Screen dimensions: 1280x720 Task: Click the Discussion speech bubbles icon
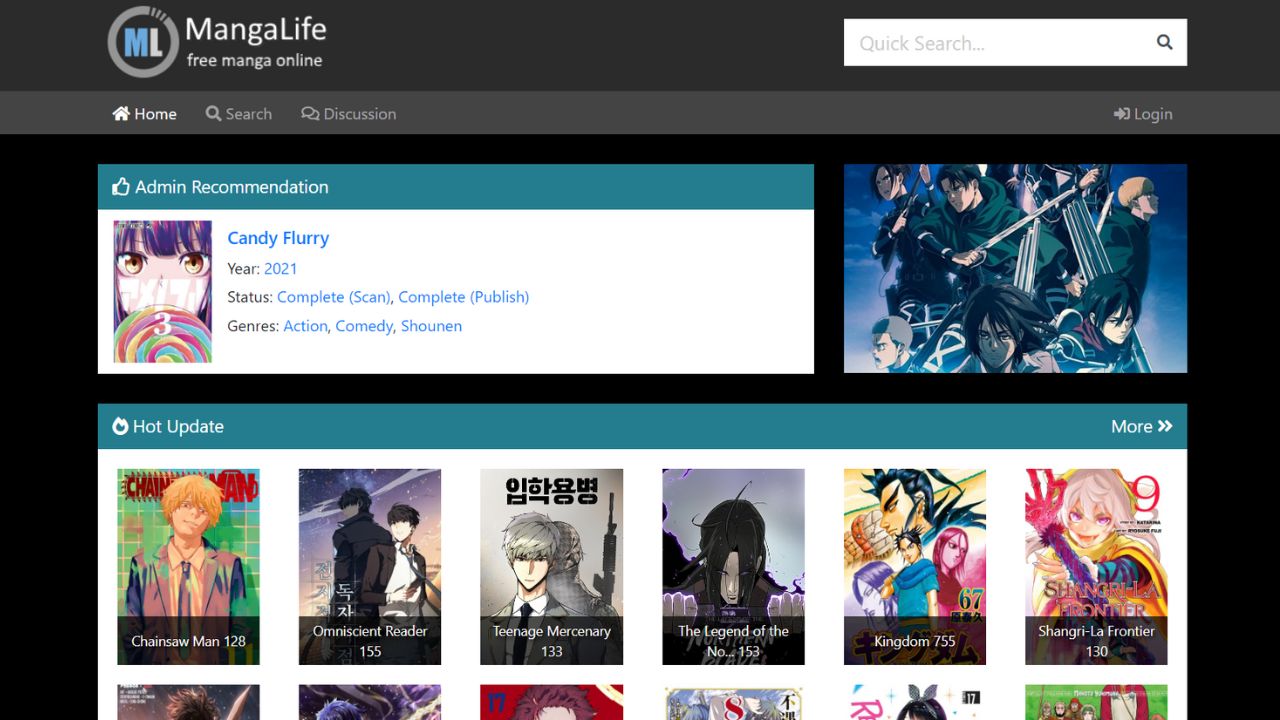310,114
